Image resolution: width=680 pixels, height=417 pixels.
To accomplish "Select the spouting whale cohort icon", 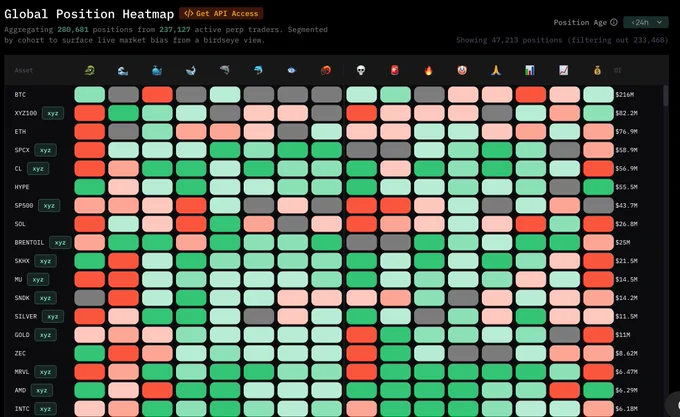I will click(x=191, y=70).
